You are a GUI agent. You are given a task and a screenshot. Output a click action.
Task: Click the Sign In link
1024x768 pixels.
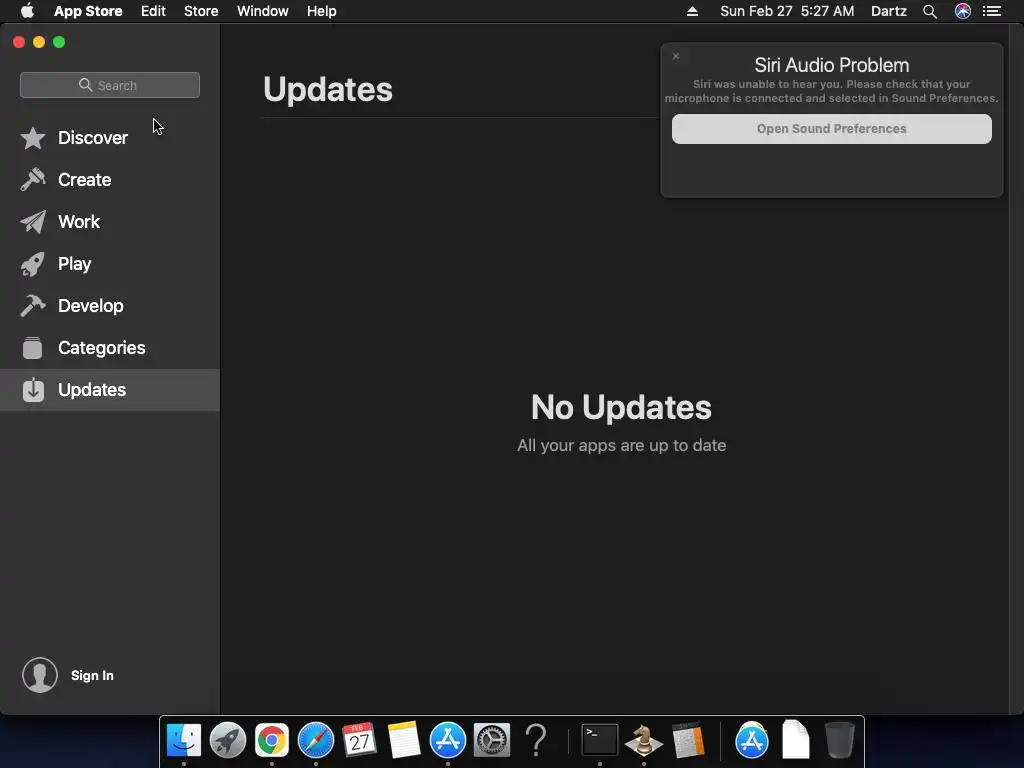(92, 675)
